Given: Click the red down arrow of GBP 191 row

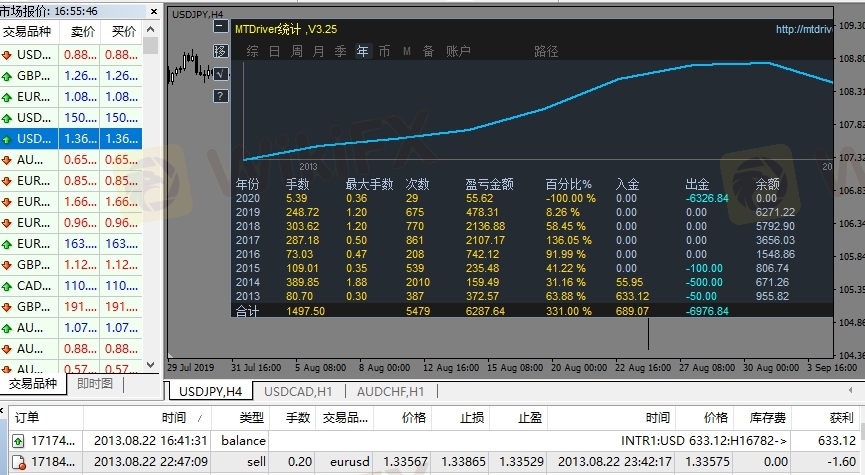Looking at the screenshot, I should pos(7,307).
